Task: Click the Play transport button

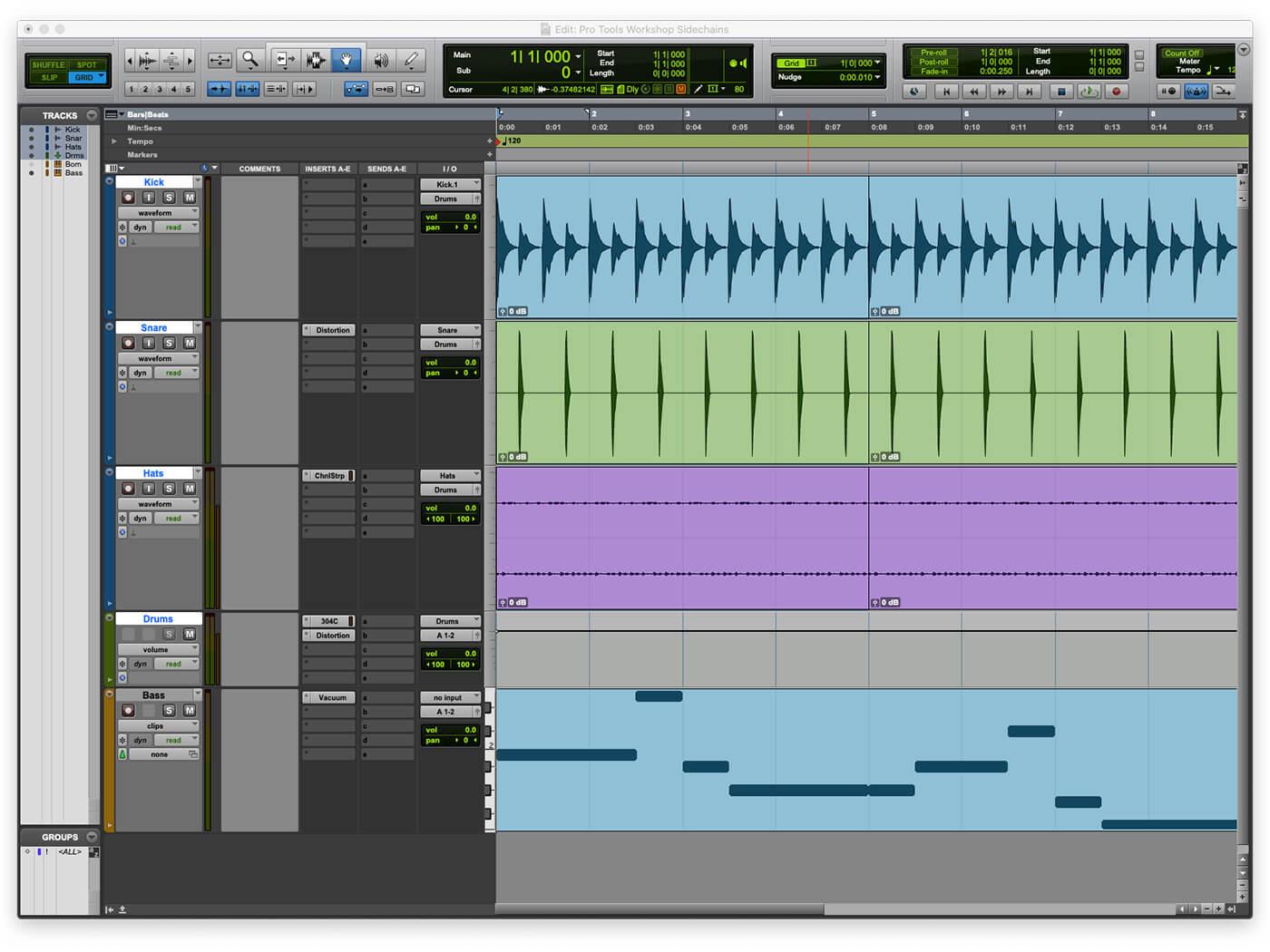Action: 1089,91
